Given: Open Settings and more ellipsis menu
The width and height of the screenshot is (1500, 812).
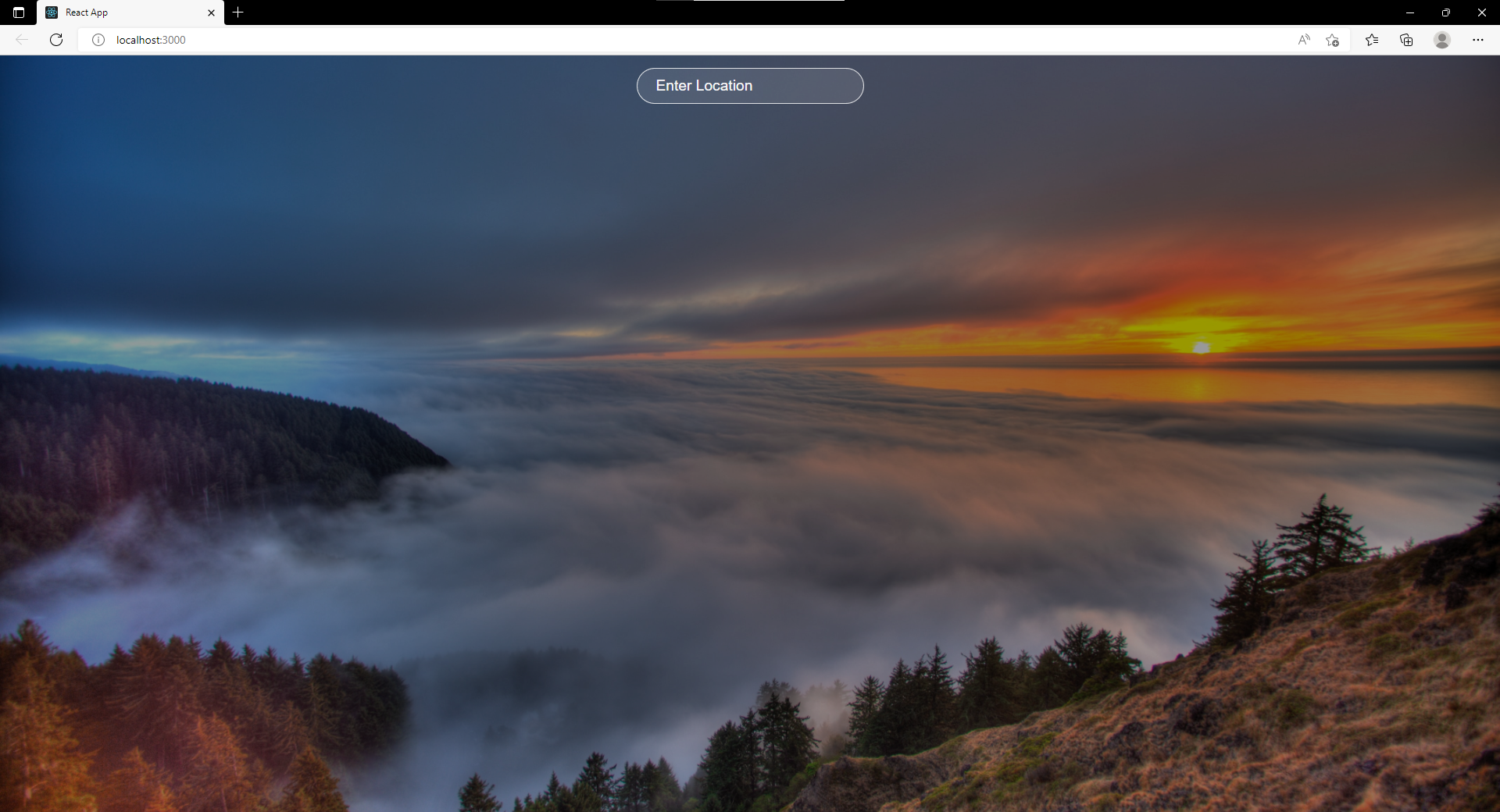Looking at the screenshot, I should tap(1477, 40).
